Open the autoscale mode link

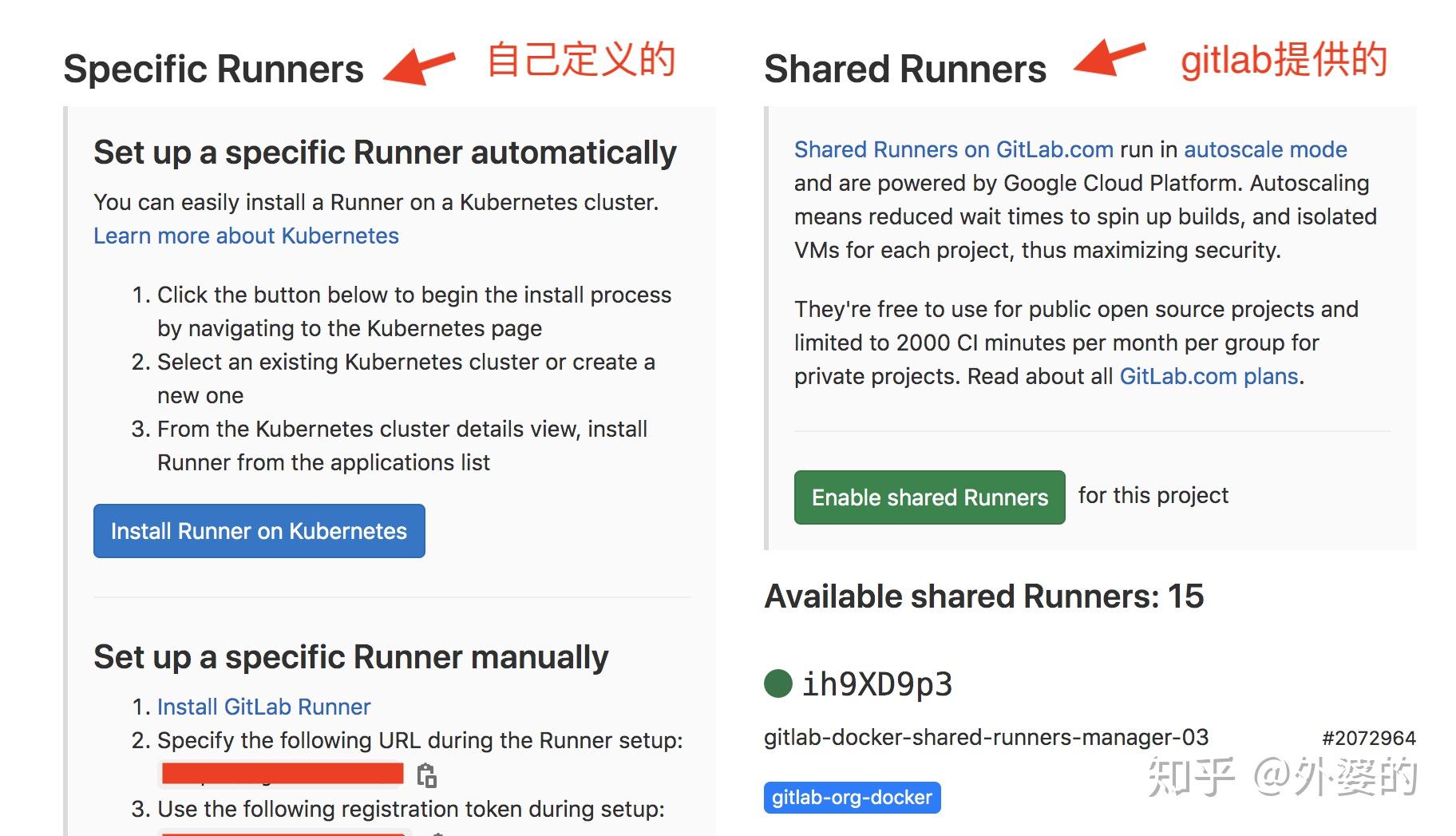[1265, 149]
